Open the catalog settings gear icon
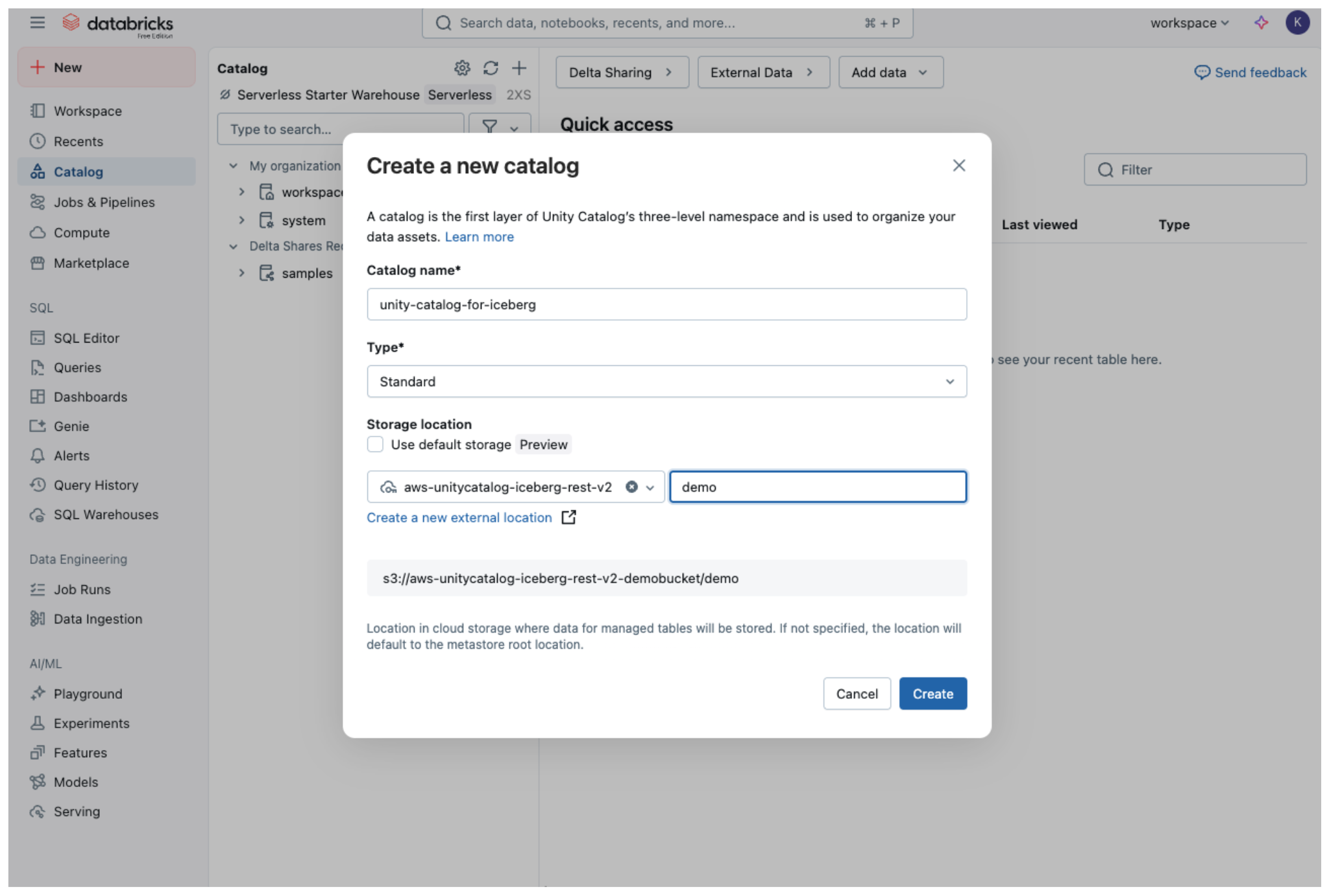 point(461,68)
